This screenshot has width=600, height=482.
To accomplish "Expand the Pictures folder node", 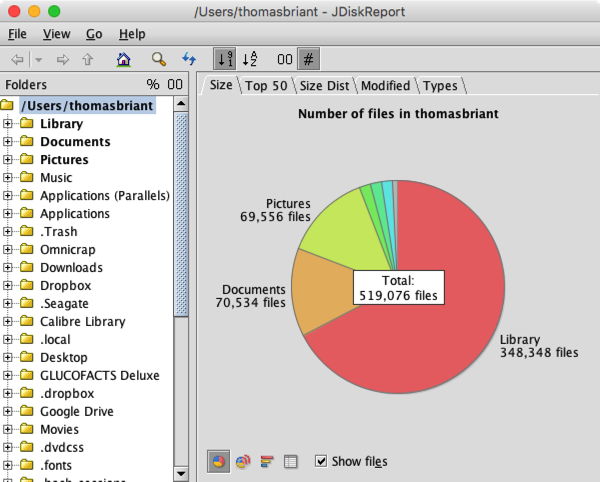I will [x=7, y=160].
